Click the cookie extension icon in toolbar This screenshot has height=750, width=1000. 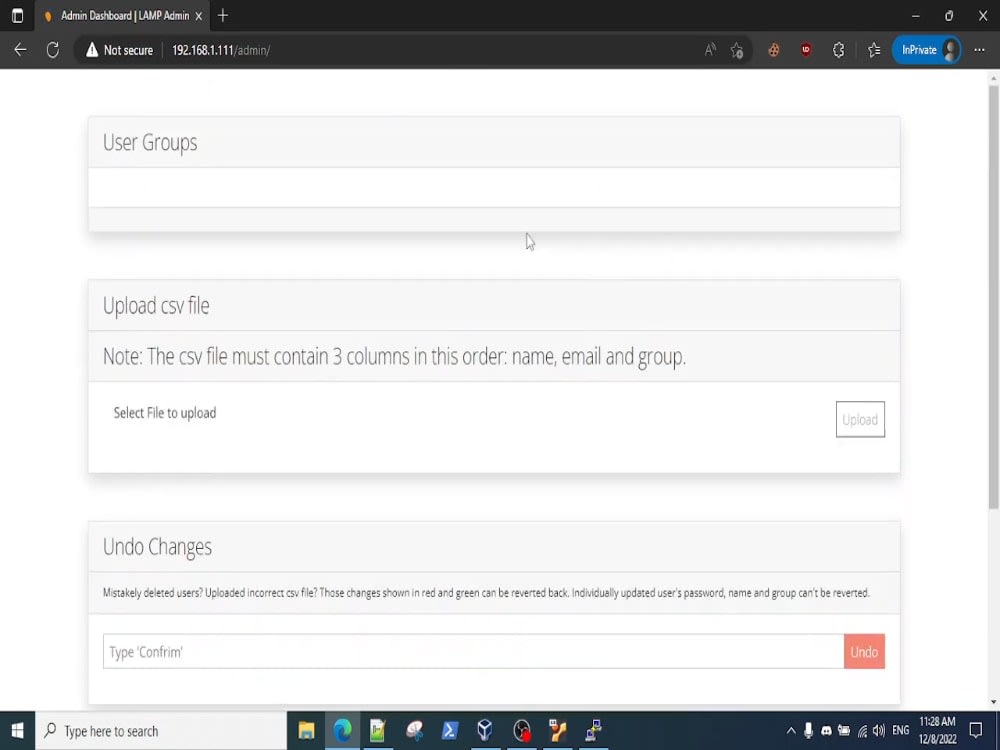tap(773, 49)
